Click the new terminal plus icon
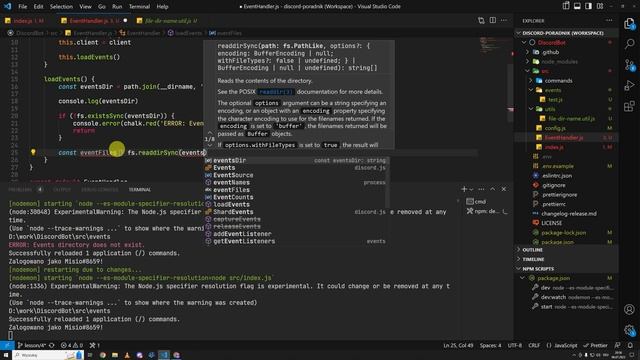 click(x=464, y=189)
